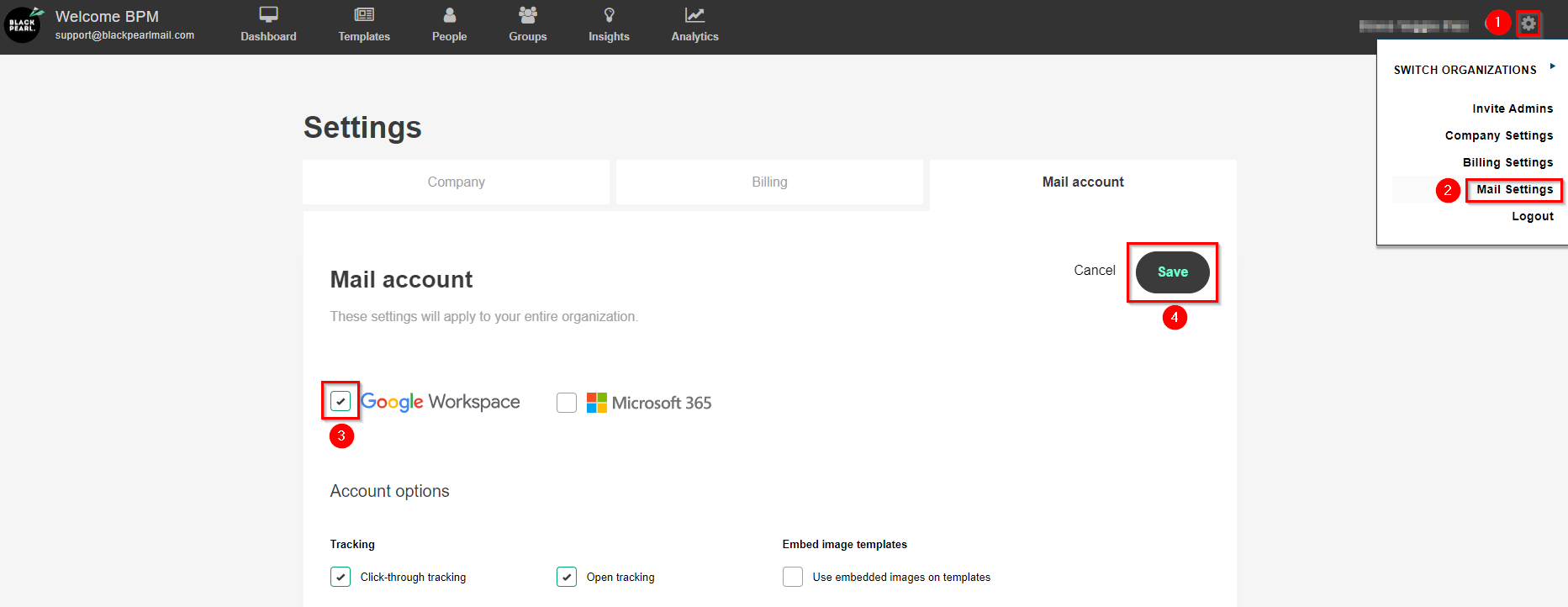Click the Cancel link
The width and height of the screenshot is (1568, 607).
pos(1094,271)
